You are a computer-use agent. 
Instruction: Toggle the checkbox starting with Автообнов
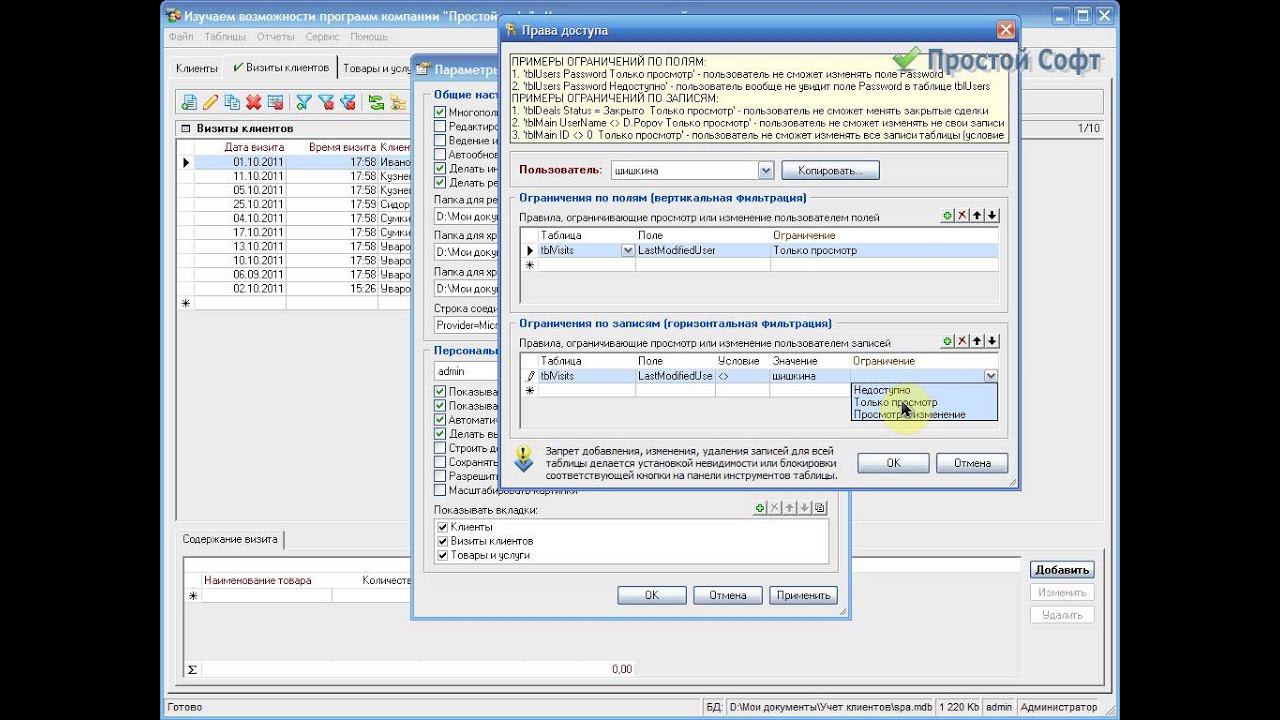click(440, 155)
